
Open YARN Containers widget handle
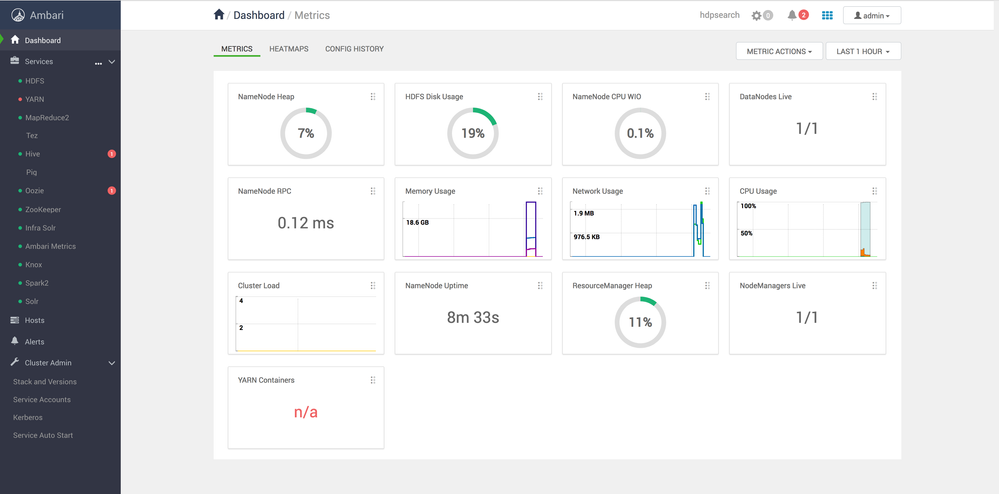[x=373, y=380]
